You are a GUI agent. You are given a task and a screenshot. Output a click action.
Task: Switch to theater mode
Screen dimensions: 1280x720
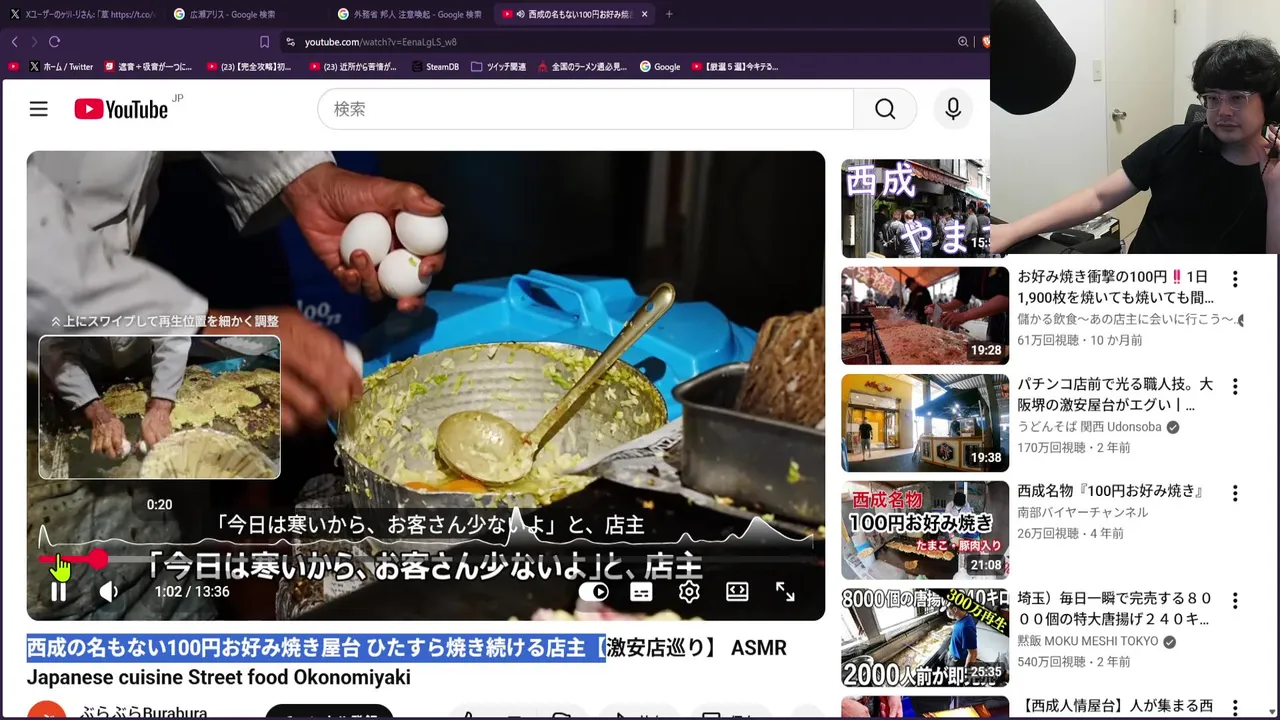tap(737, 592)
